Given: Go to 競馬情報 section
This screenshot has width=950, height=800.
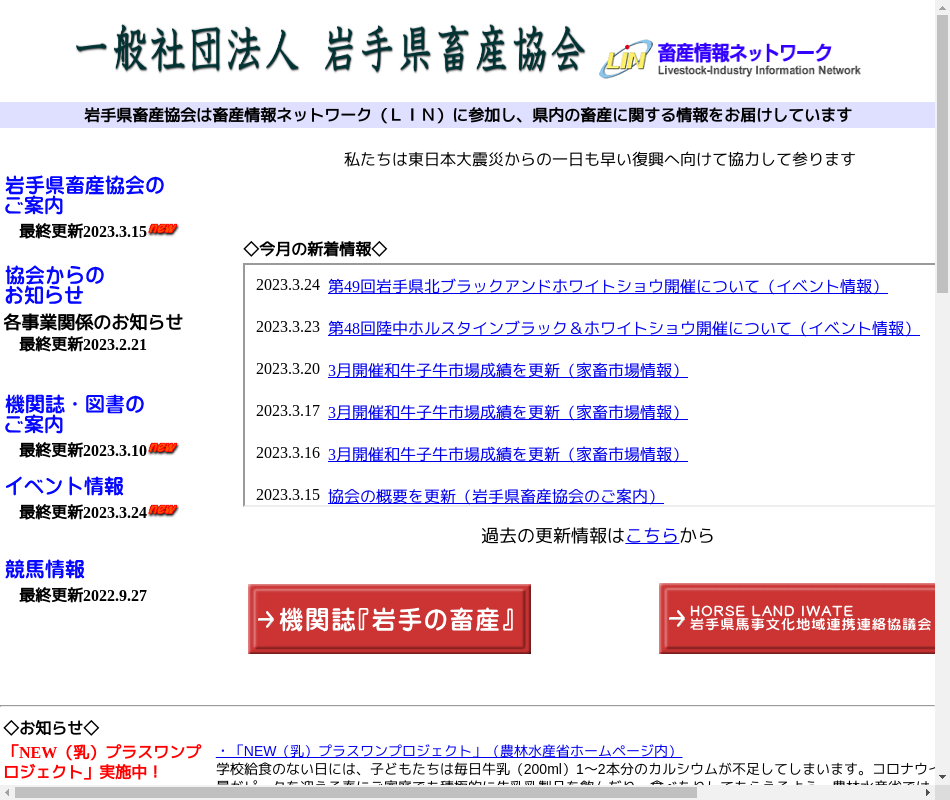Looking at the screenshot, I should tap(44, 569).
